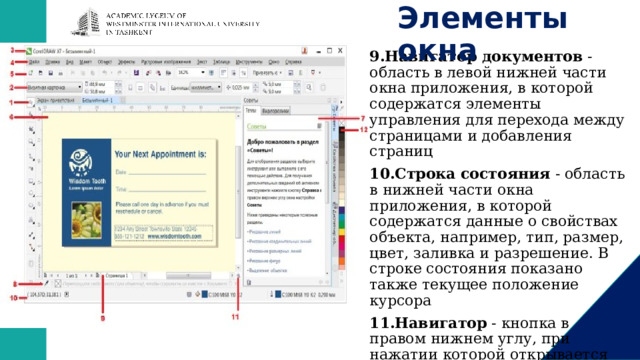
Task: Click the Undo toolbar icon
Action: click(104, 73)
